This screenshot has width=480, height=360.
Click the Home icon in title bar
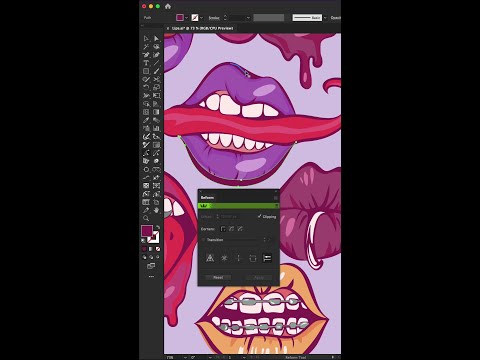pyautogui.click(x=168, y=6)
